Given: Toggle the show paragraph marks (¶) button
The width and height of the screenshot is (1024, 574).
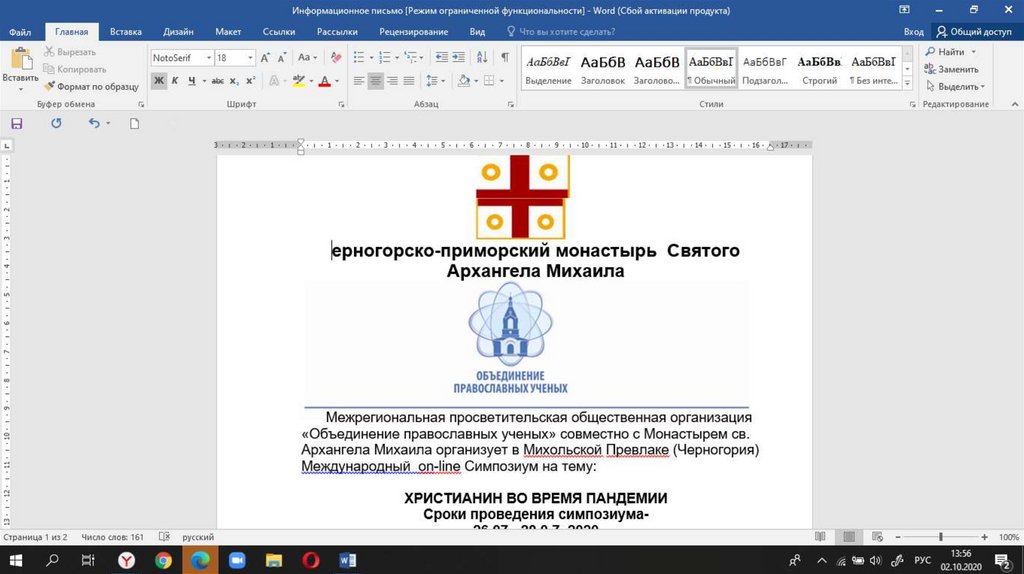Looking at the screenshot, I should (x=504, y=58).
